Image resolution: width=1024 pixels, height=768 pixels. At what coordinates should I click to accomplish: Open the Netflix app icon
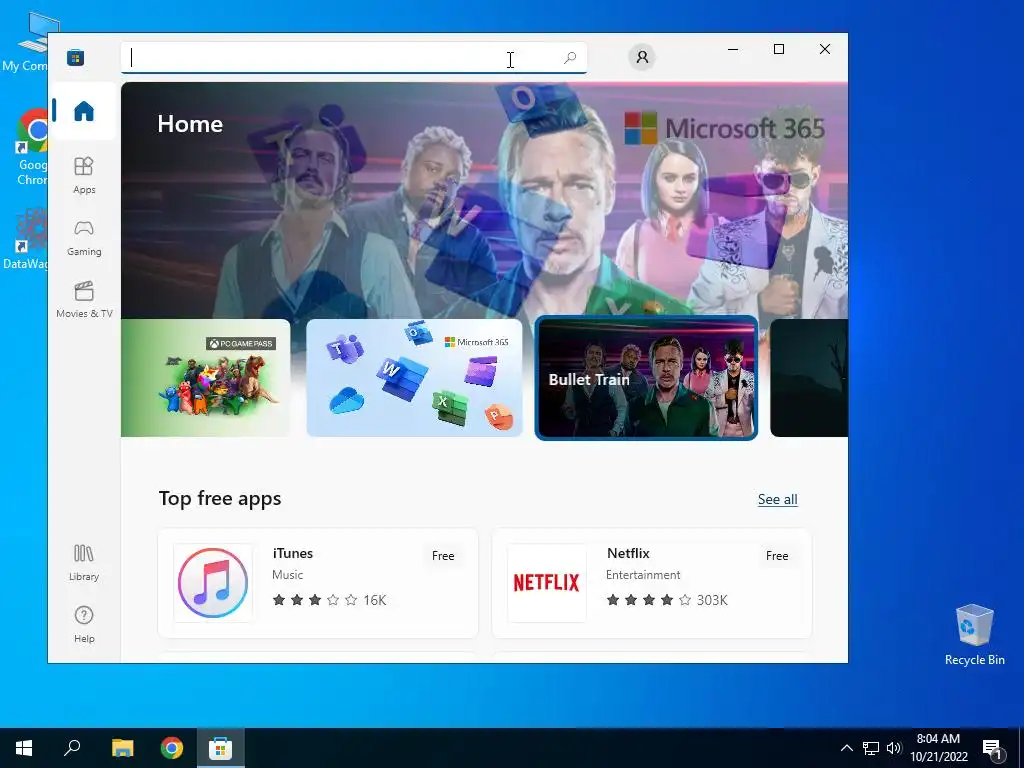tap(547, 583)
